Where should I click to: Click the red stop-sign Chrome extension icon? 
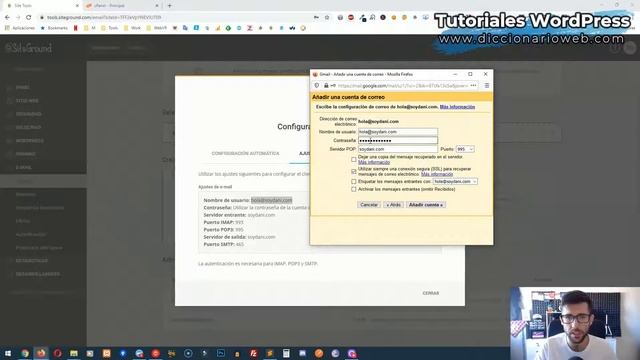(351, 18)
